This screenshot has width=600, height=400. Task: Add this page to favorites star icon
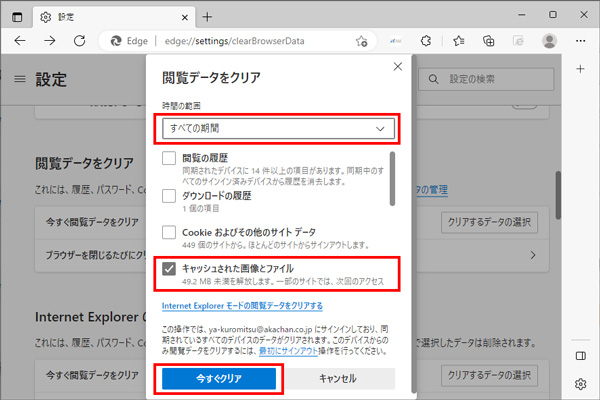point(361,41)
